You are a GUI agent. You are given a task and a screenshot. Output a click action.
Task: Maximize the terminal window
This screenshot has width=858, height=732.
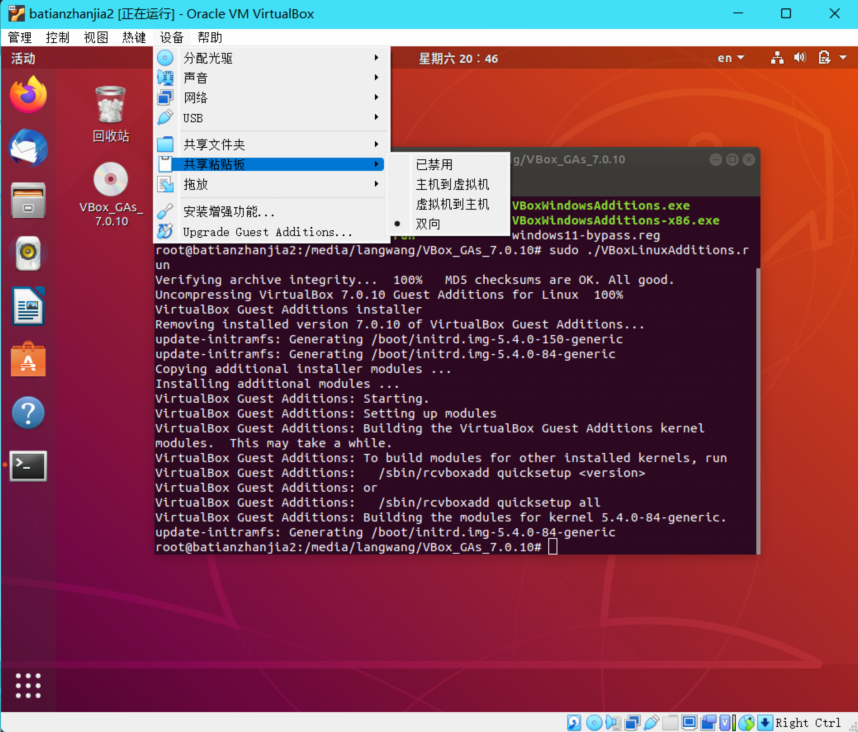[732, 159]
